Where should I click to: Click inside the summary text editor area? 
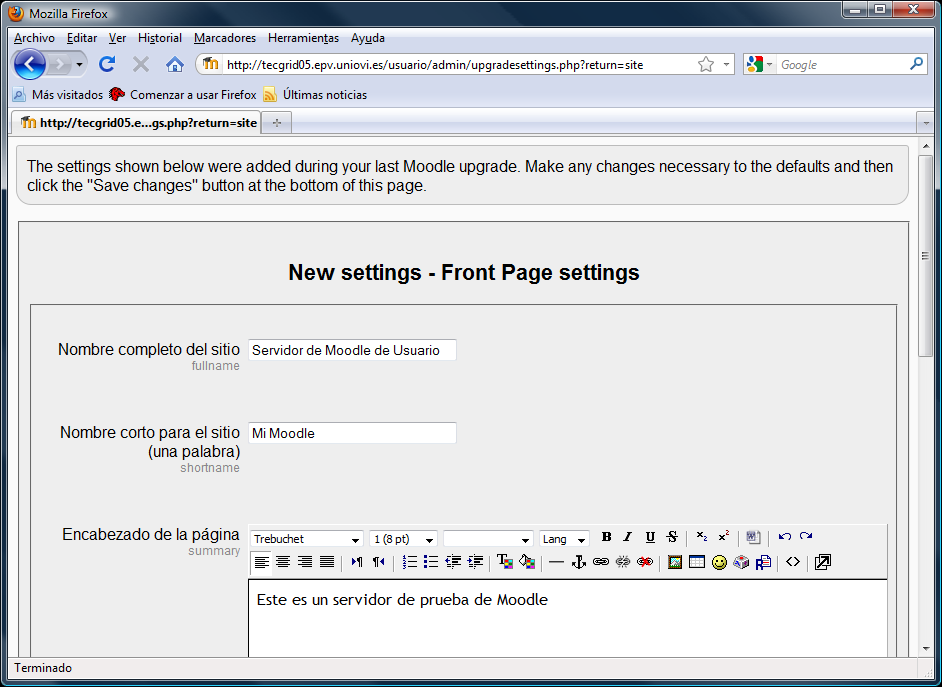point(568,619)
